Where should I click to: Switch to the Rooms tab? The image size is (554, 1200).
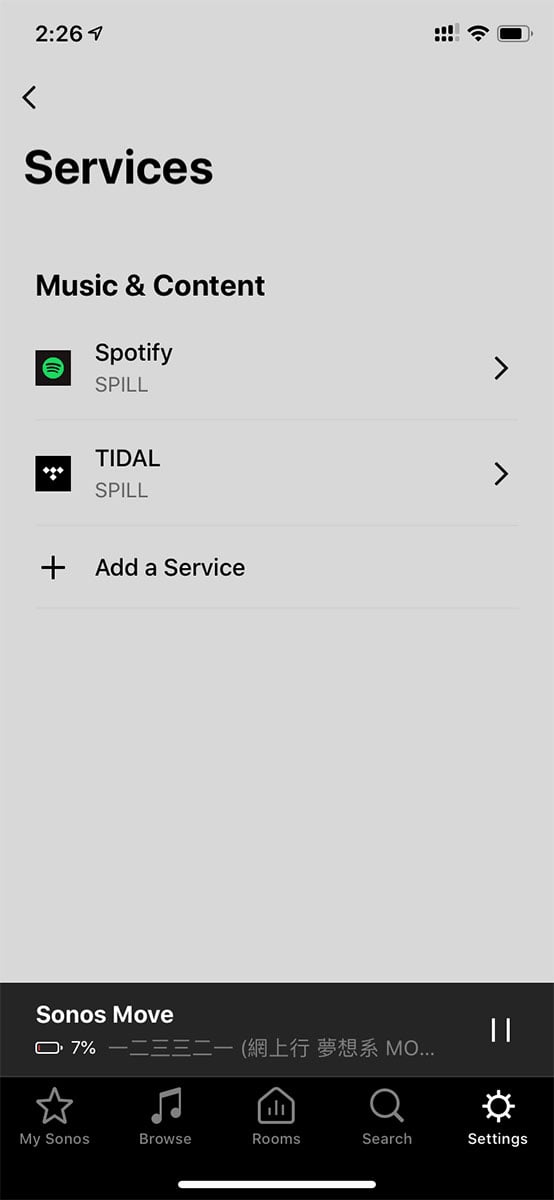tap(276, 1117)
